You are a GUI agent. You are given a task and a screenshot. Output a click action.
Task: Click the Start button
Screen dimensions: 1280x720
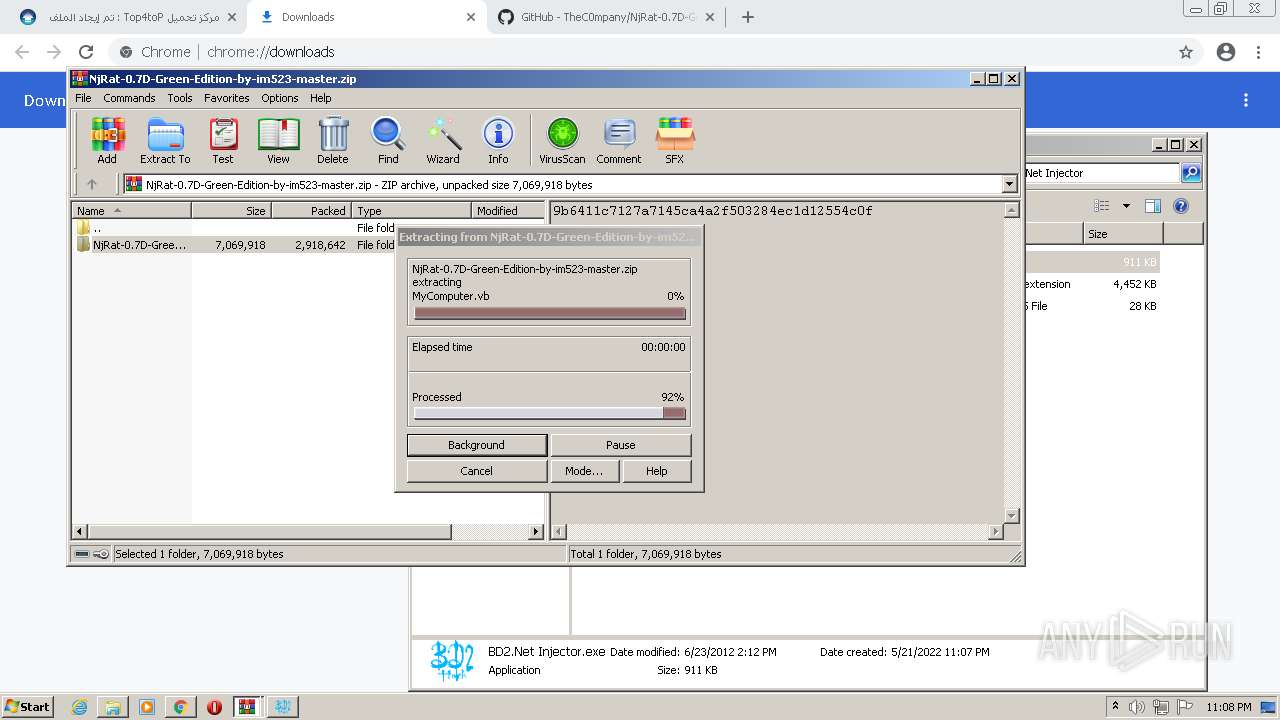tap(28, 707)
